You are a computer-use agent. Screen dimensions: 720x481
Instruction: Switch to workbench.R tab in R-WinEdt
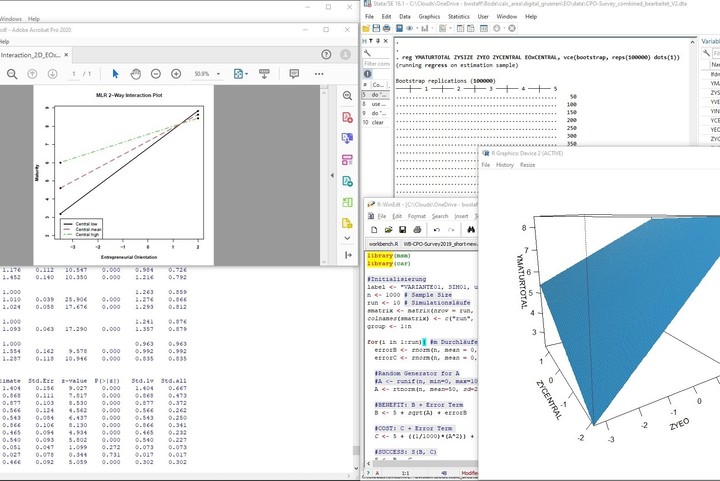point(383,244)
